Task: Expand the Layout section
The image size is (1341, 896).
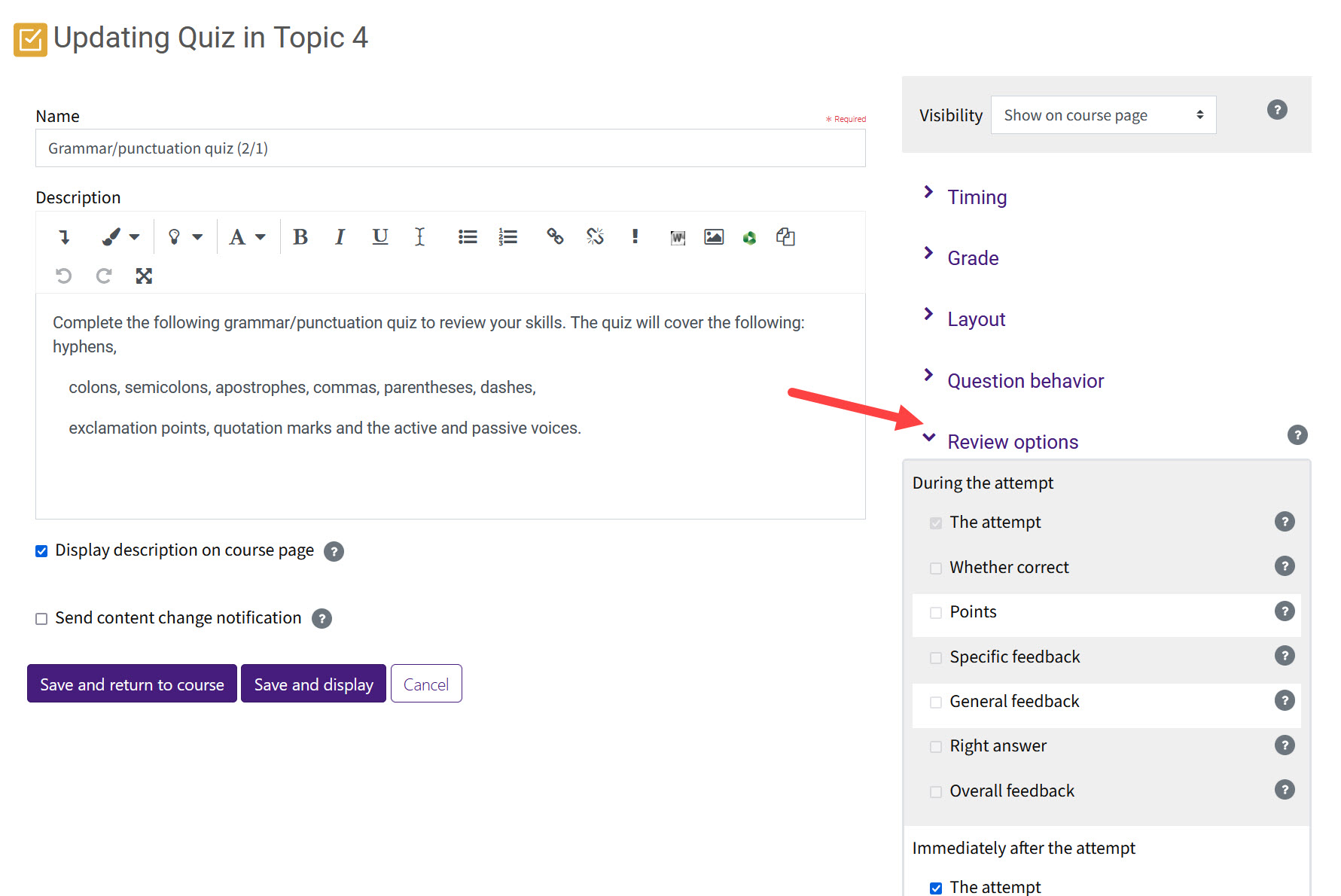Action: 976,319
